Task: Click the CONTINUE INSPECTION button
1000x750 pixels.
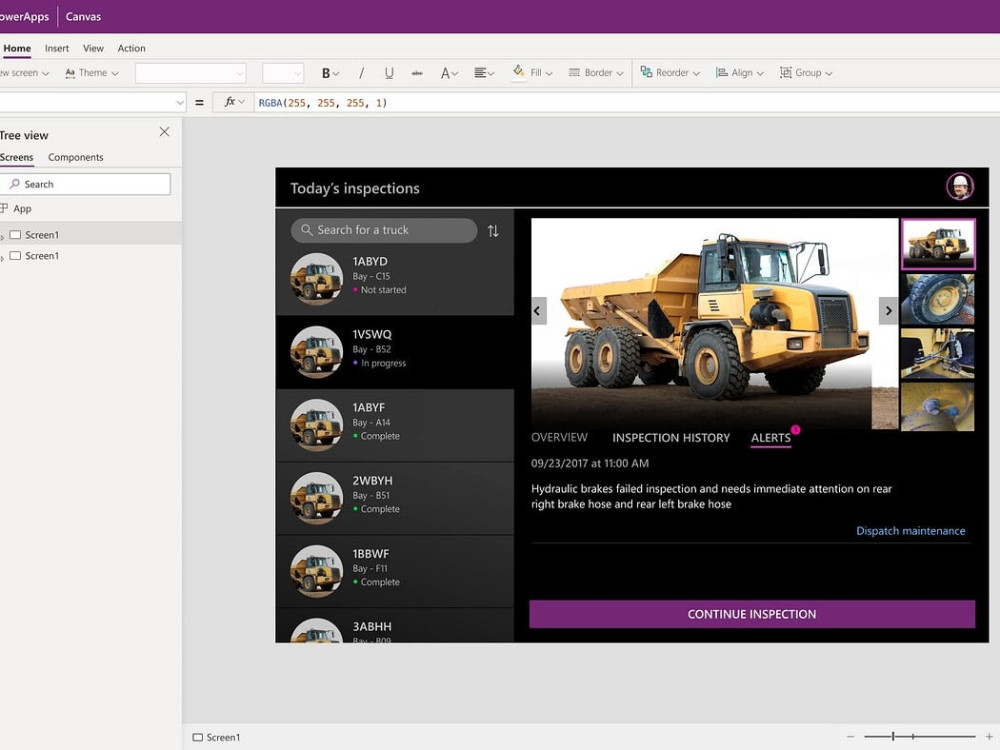Action: point(752,614)
